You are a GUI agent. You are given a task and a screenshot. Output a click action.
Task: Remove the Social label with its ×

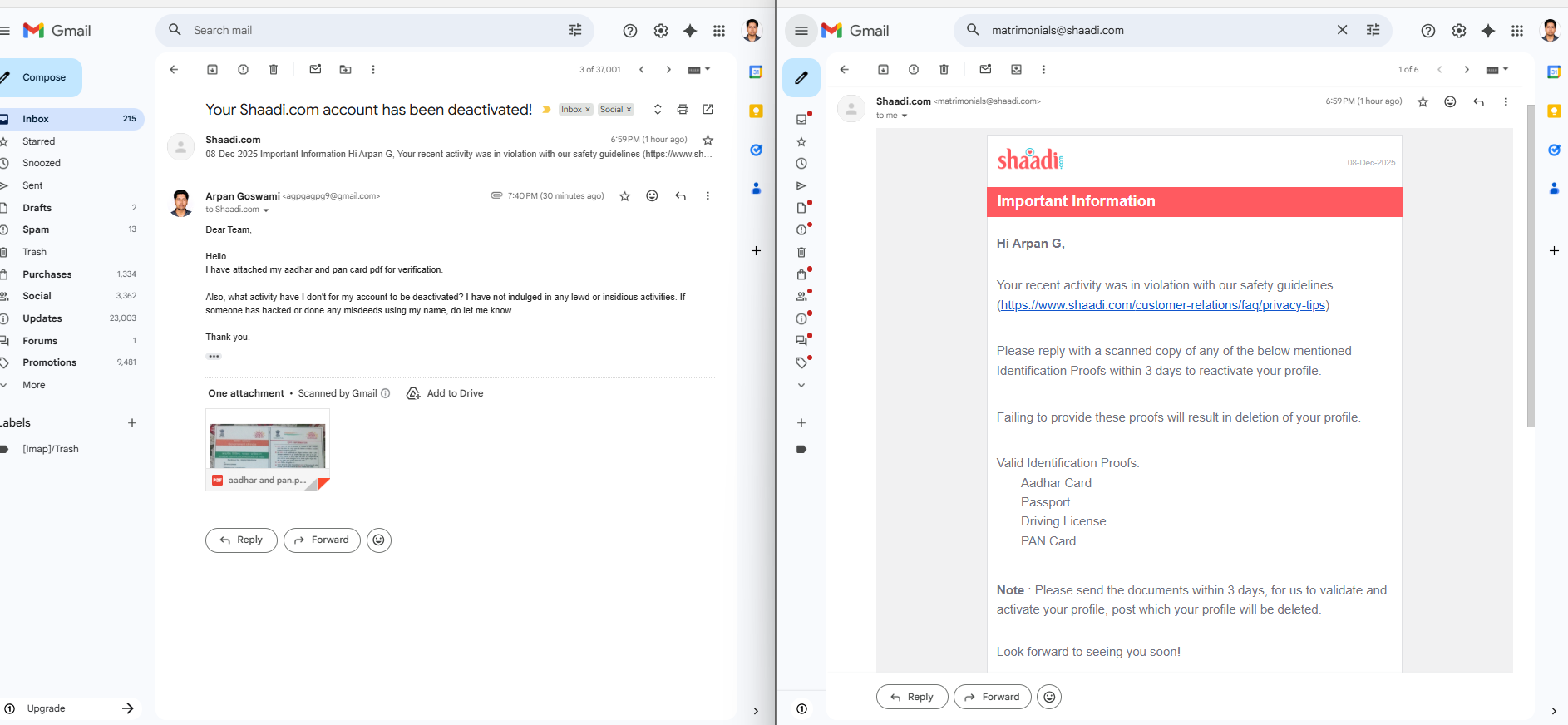coord(629,110)
